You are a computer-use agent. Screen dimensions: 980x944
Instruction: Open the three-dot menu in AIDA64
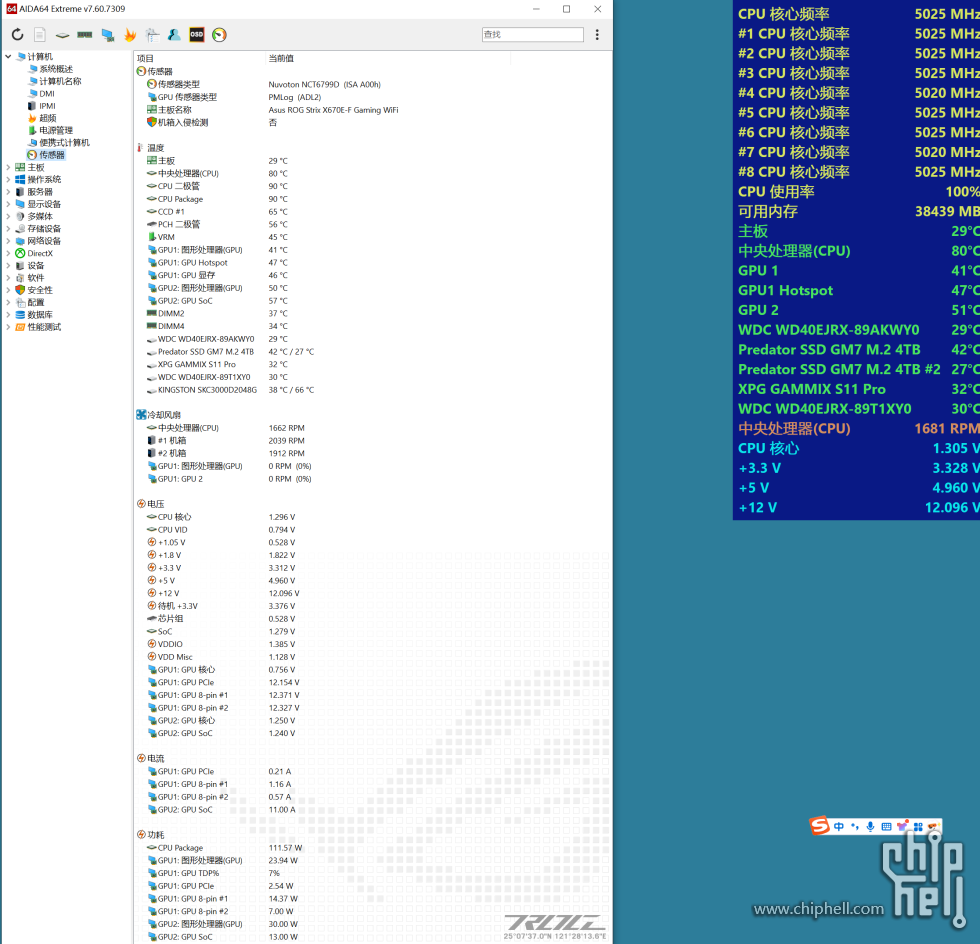597,35
